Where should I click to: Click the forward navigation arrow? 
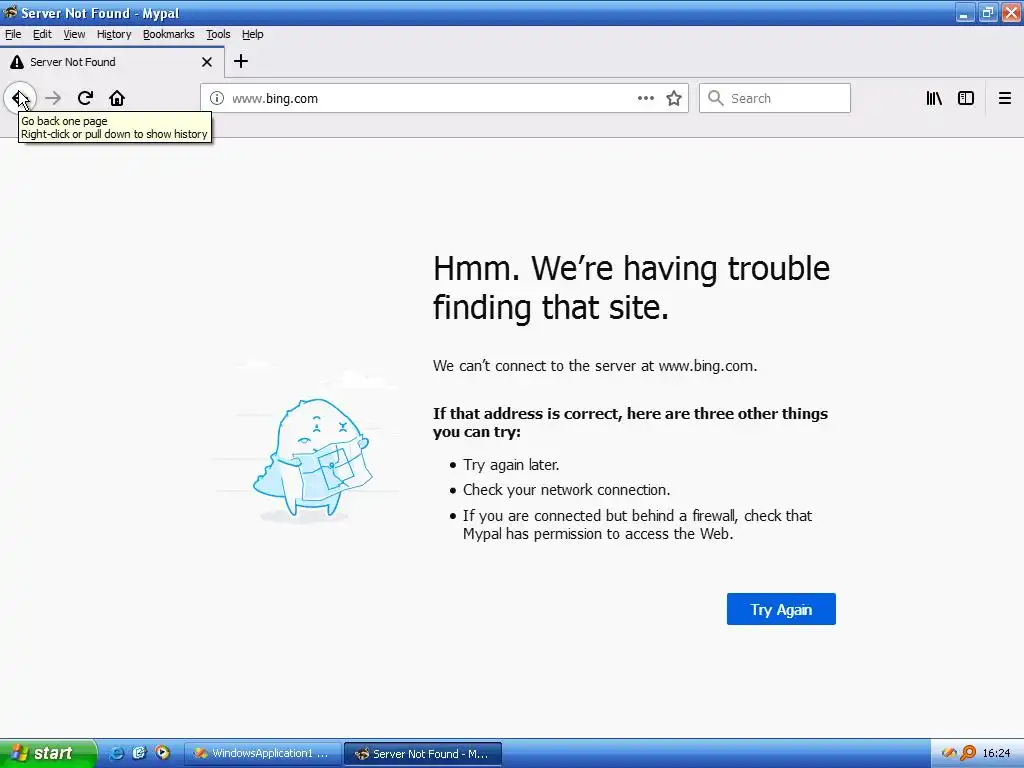click(x=53, y=98)
